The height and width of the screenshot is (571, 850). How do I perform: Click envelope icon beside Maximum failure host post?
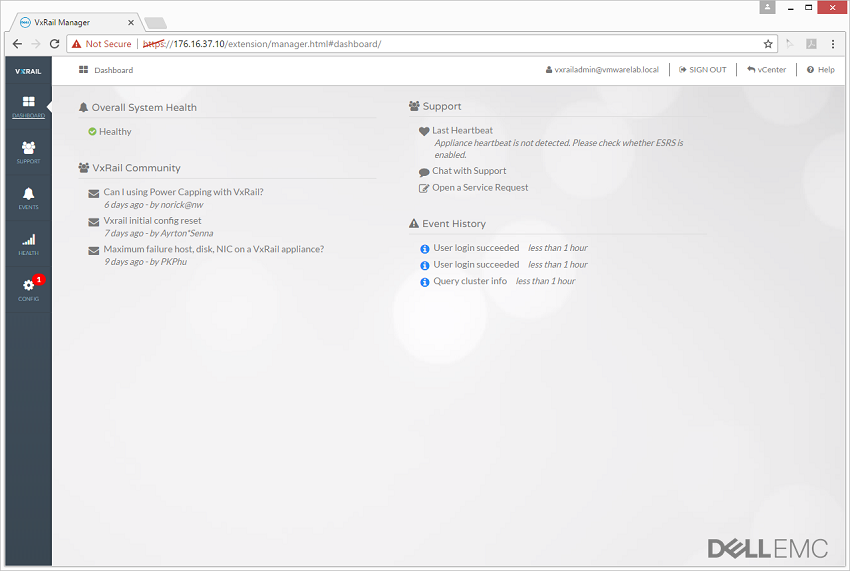[93, 251]
